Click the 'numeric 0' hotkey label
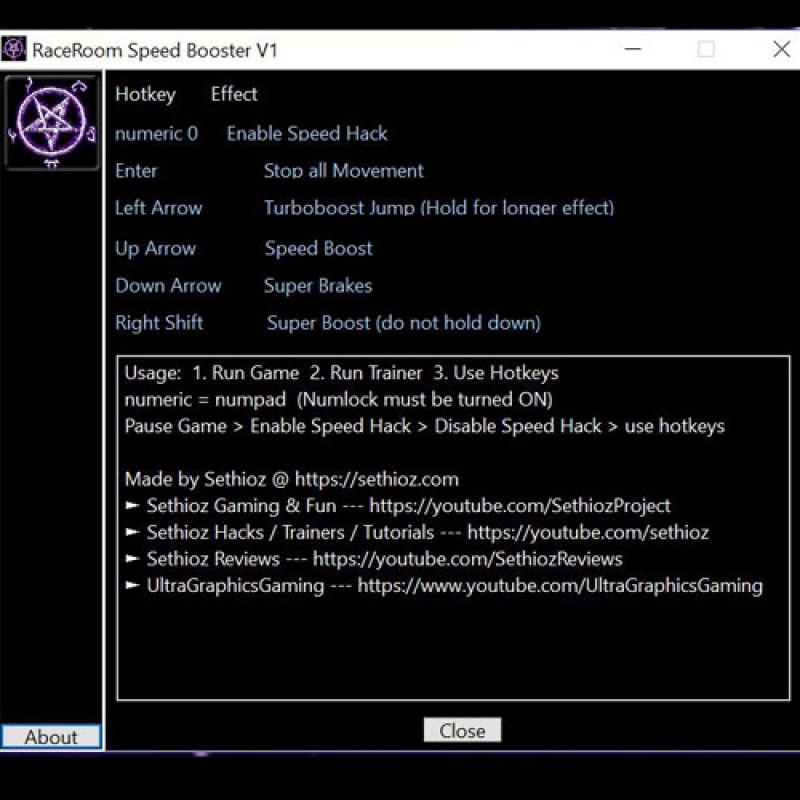Screen dimensions: 800x800 156,134
